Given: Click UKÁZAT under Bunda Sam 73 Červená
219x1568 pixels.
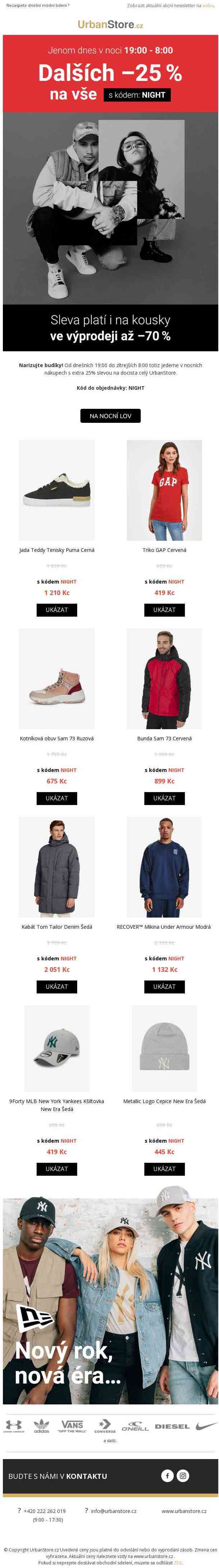Looking at the screenshot, I should click(x=164, y=798).
